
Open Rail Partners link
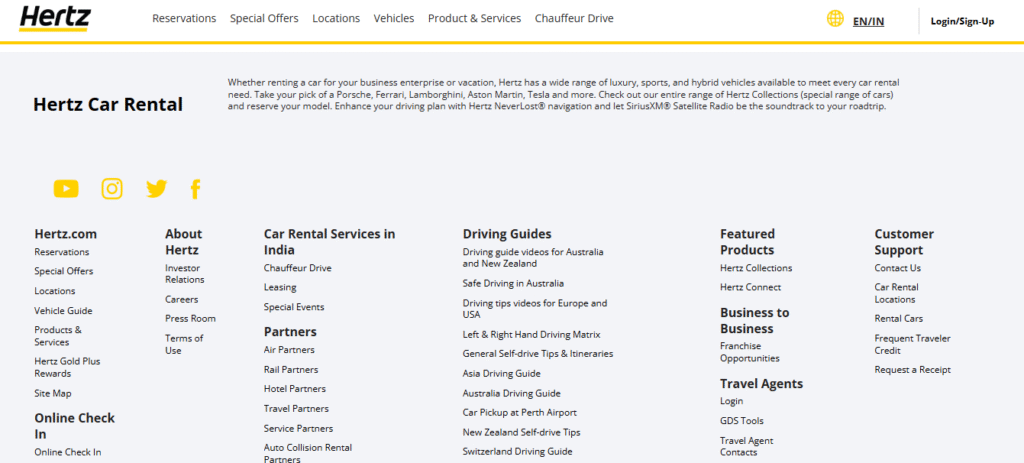pyautogui.click(x=291, y=370)
